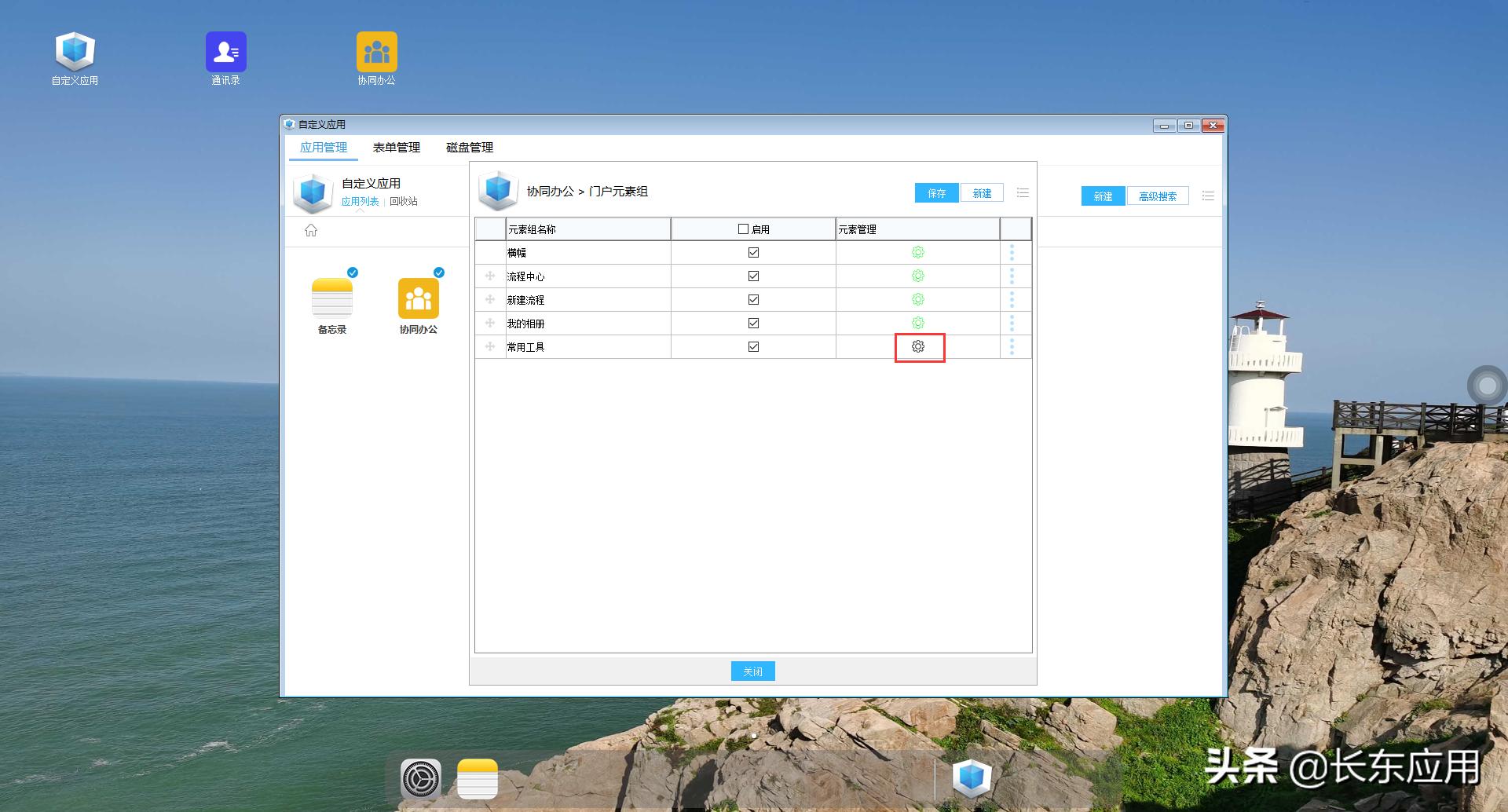Click the 保存 button
The width and height of the screenshot is (1508, 812).
point(935,192)
